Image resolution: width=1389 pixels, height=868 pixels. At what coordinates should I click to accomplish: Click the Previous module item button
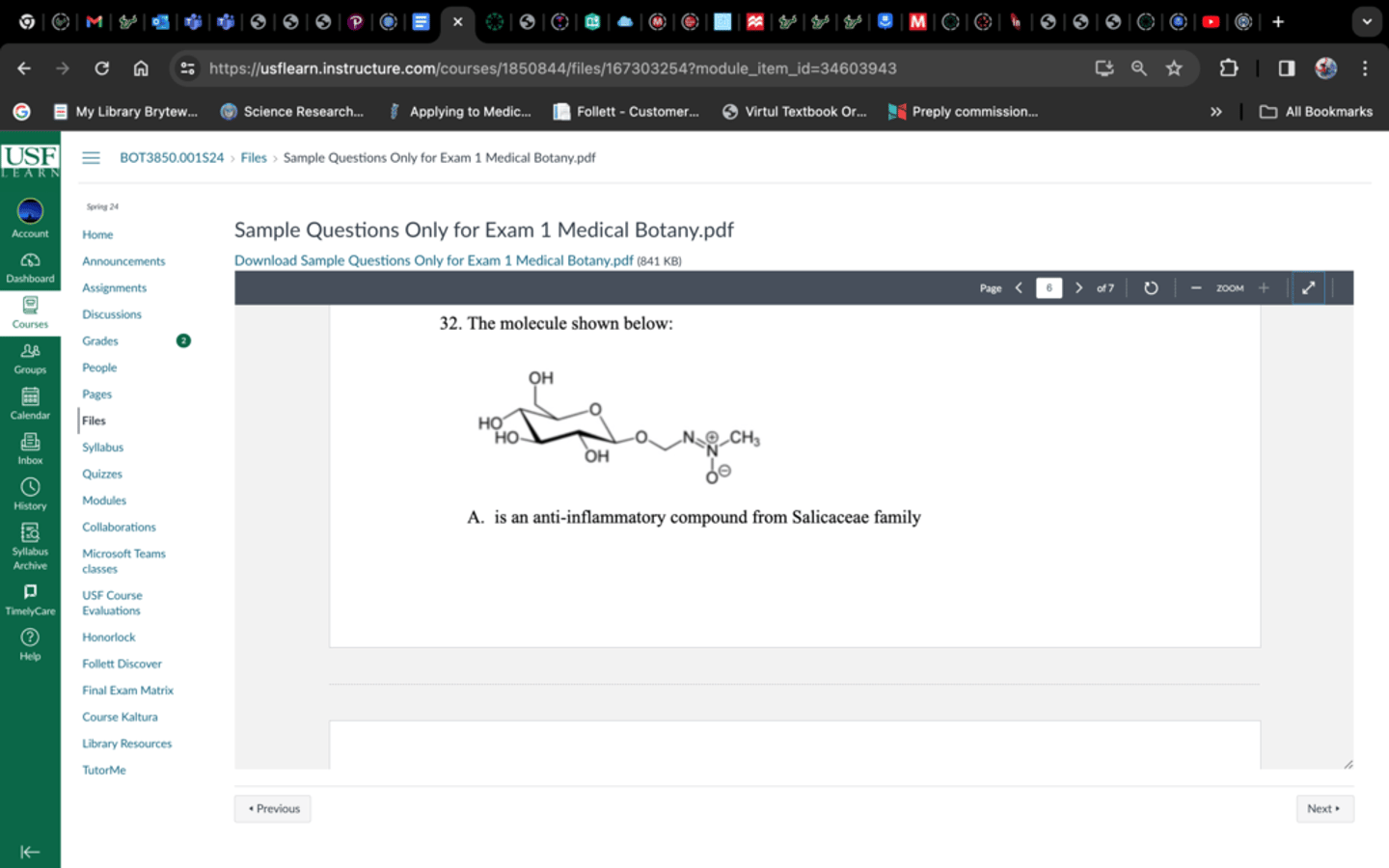point(273,809)
